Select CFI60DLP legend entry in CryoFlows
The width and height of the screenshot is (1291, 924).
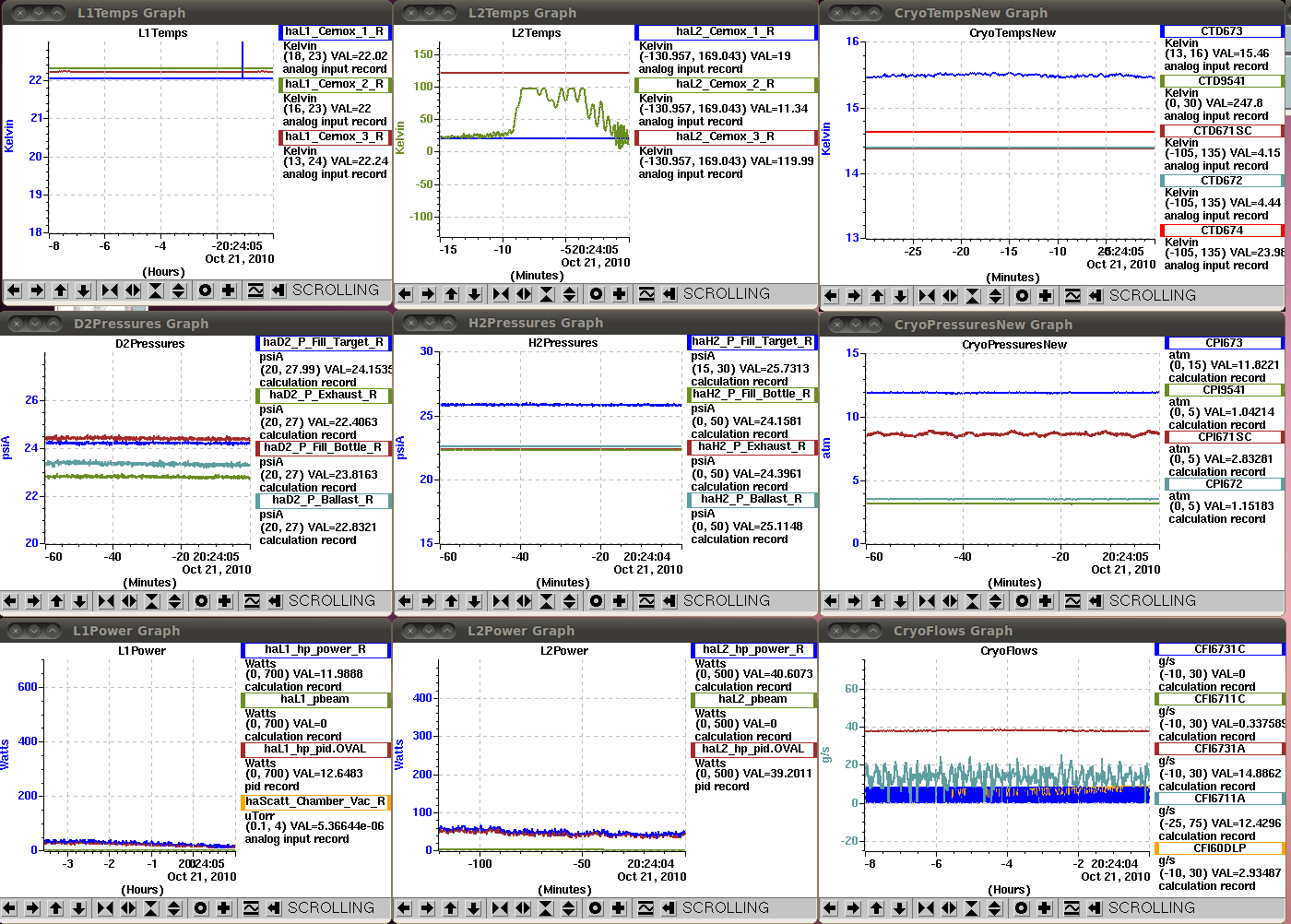coord(1220,848)
